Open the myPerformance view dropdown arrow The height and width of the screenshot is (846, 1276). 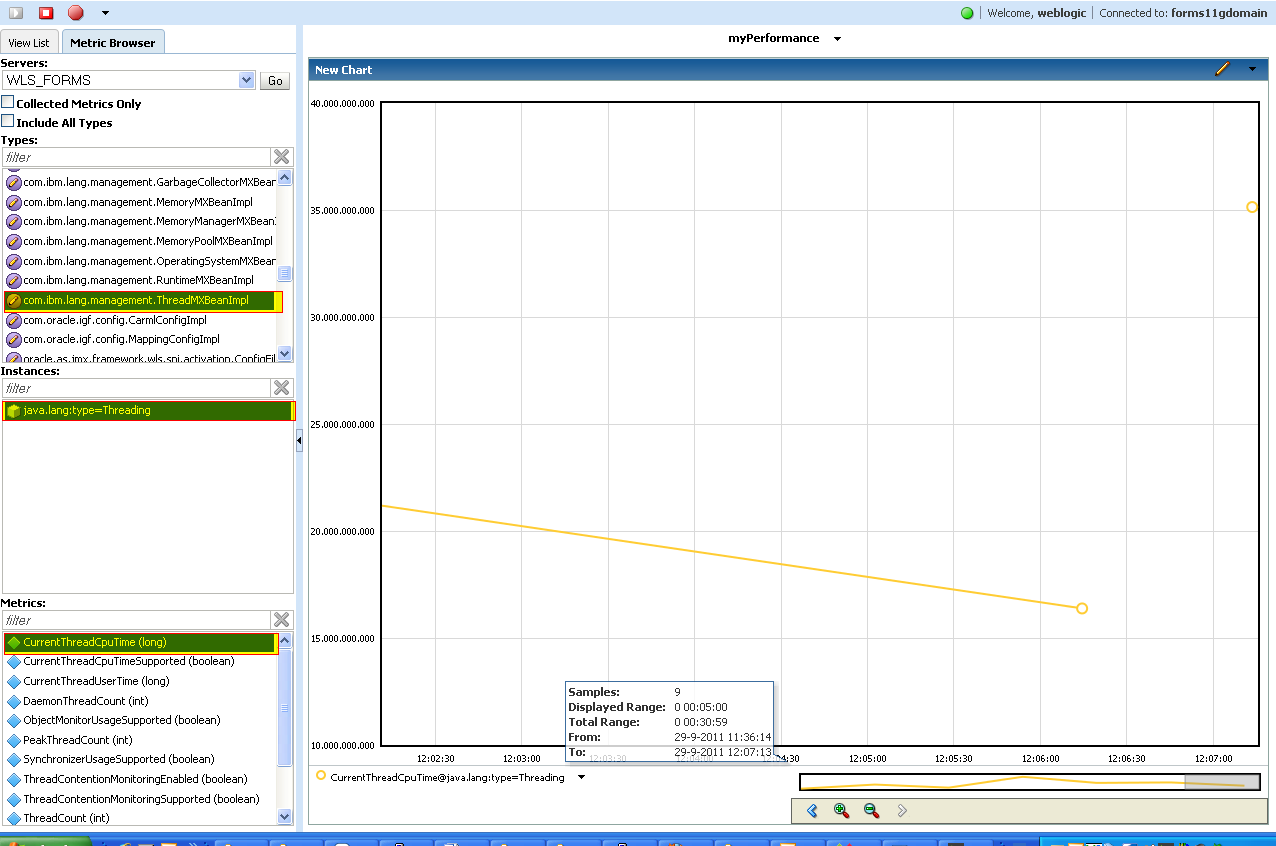(x=837, y=39)
